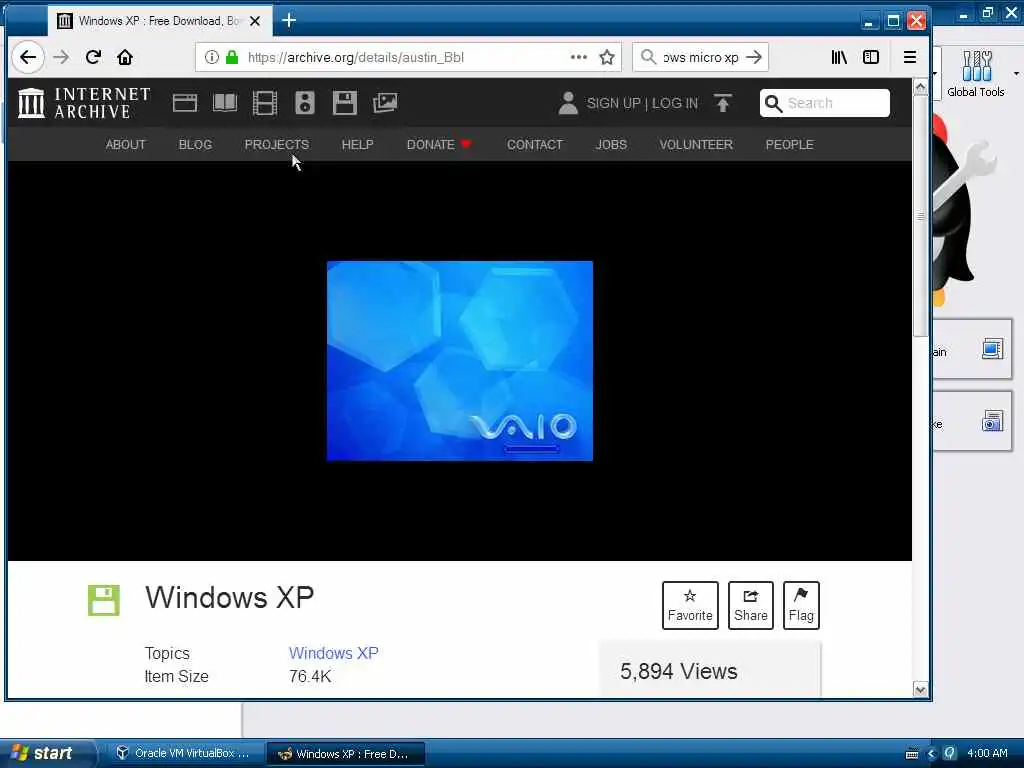Expand the Global Tools dropdown arrow in VirtualBox
Viewport: 1024px width, 768px height.
[x=1016, y=73]
